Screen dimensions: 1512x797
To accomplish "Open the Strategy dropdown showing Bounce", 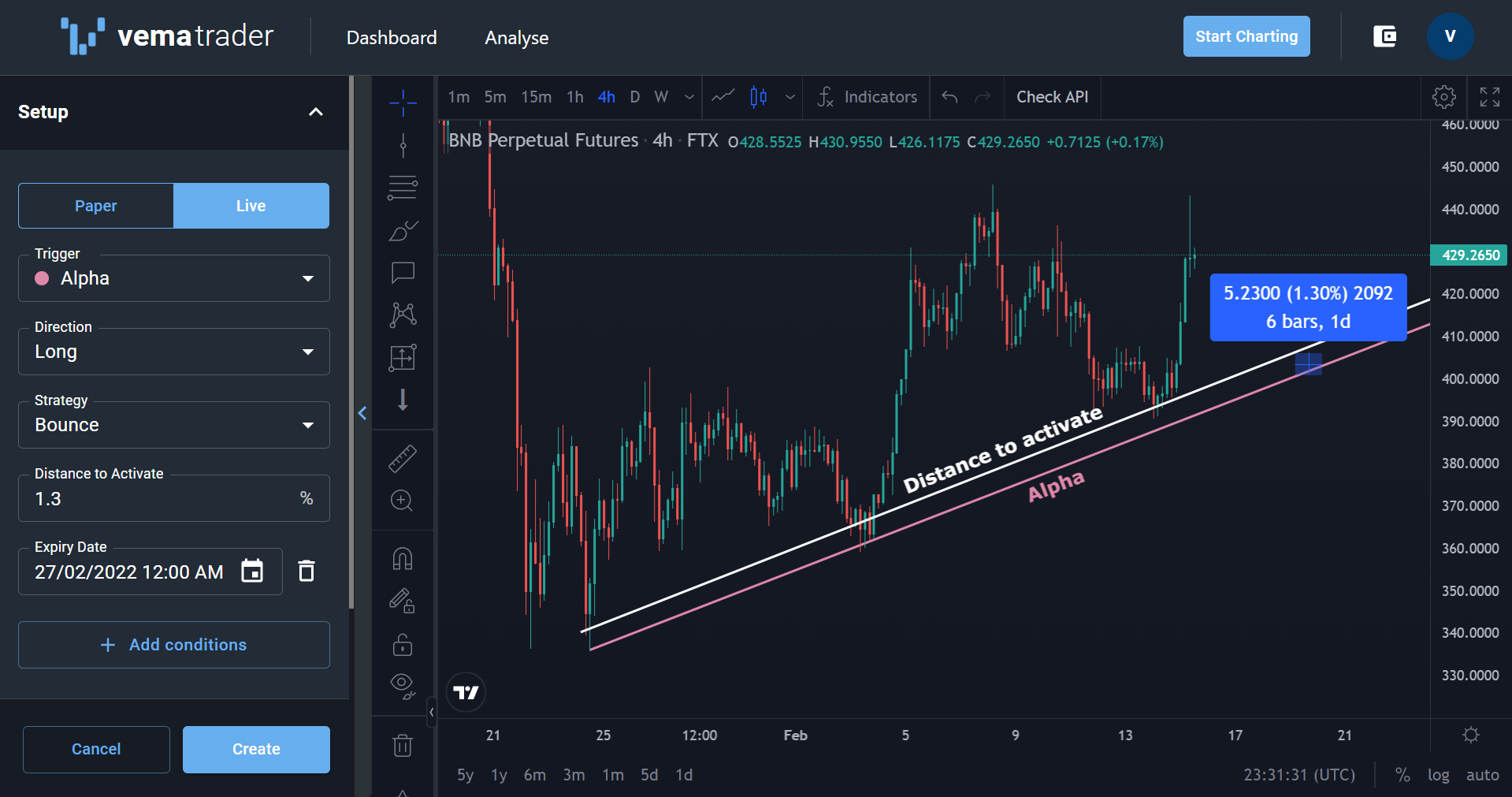I will click(174, 425).
